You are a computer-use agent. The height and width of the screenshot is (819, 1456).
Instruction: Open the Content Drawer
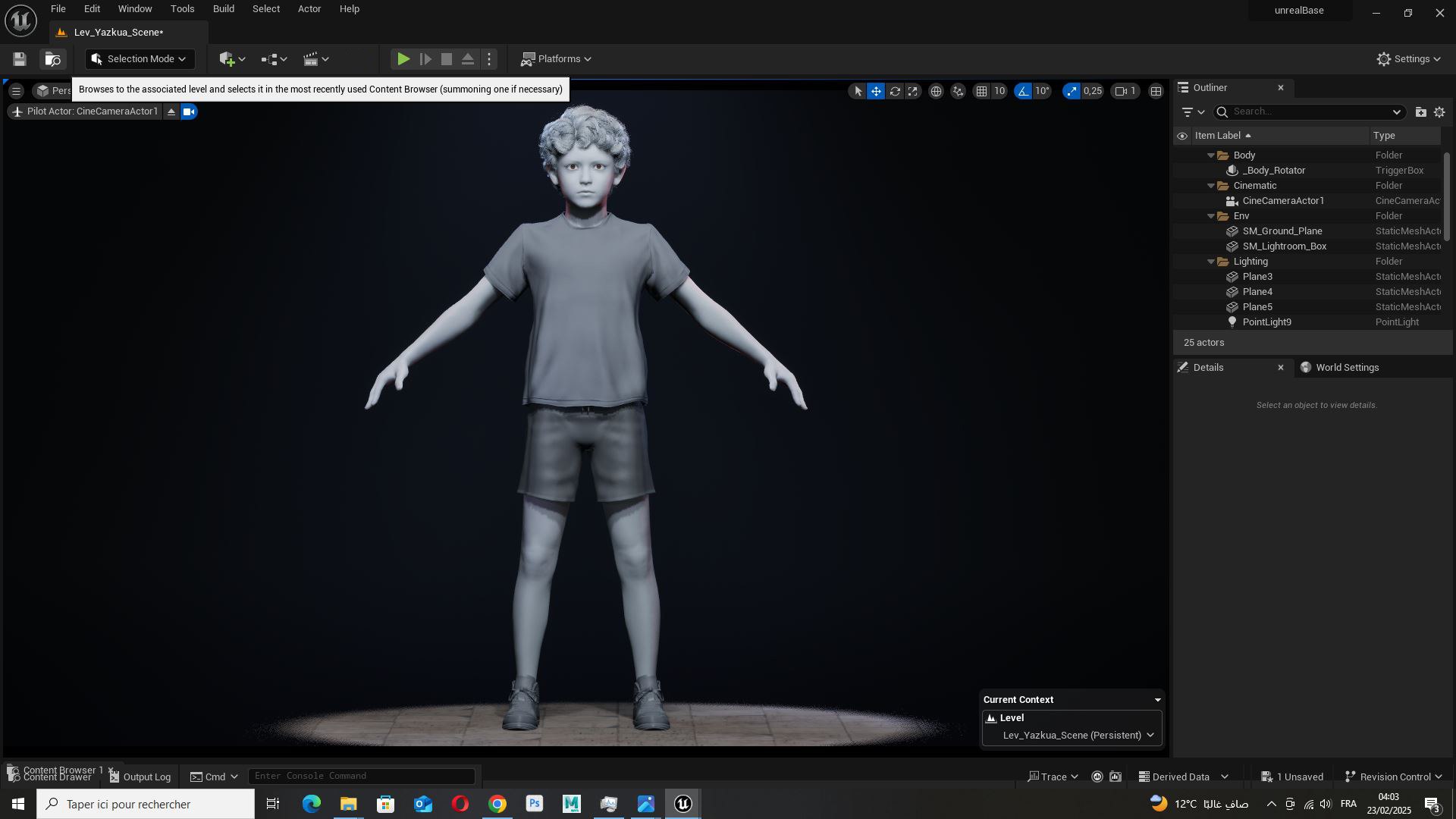[50, 777]
